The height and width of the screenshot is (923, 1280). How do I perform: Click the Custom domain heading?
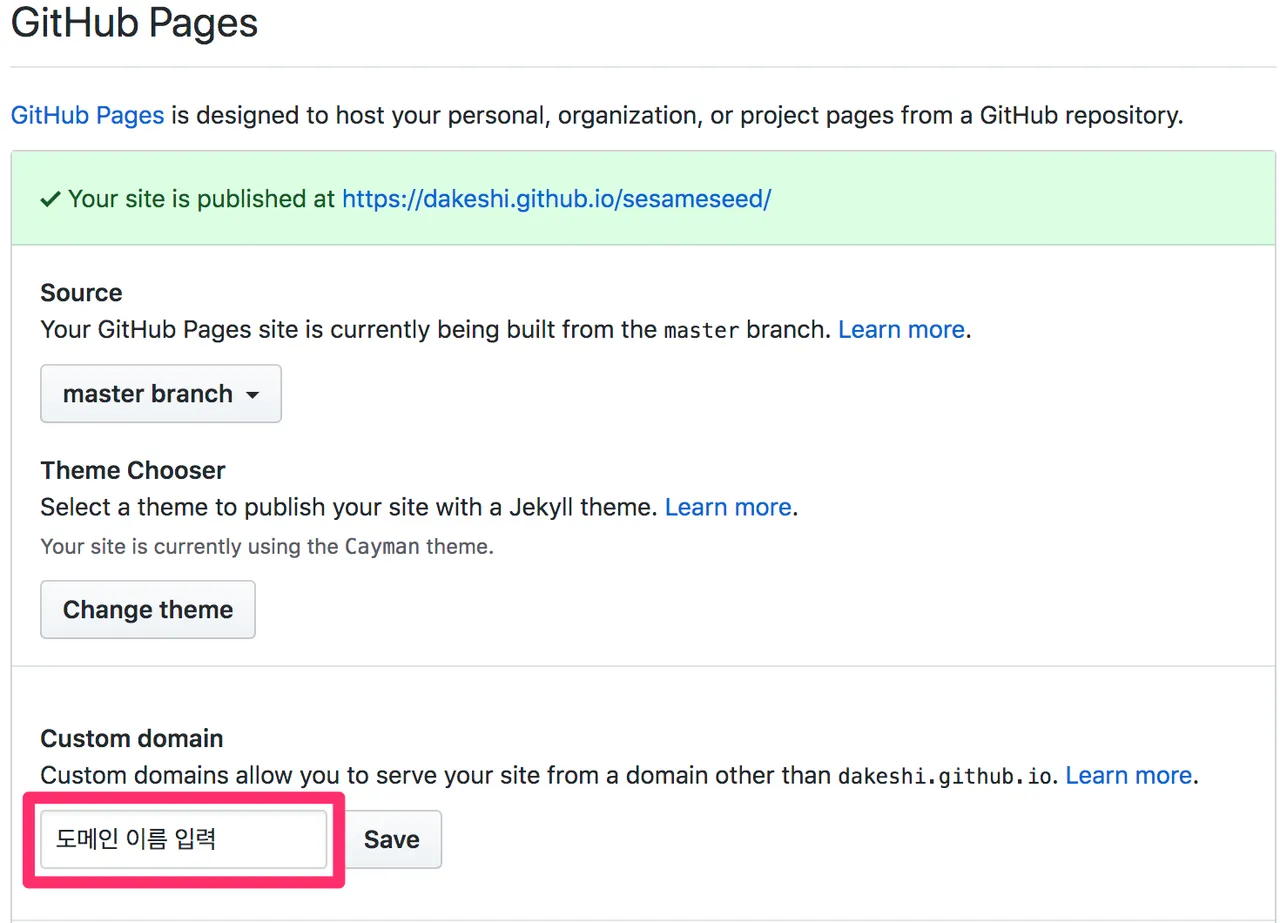click(x=132, y=739)
